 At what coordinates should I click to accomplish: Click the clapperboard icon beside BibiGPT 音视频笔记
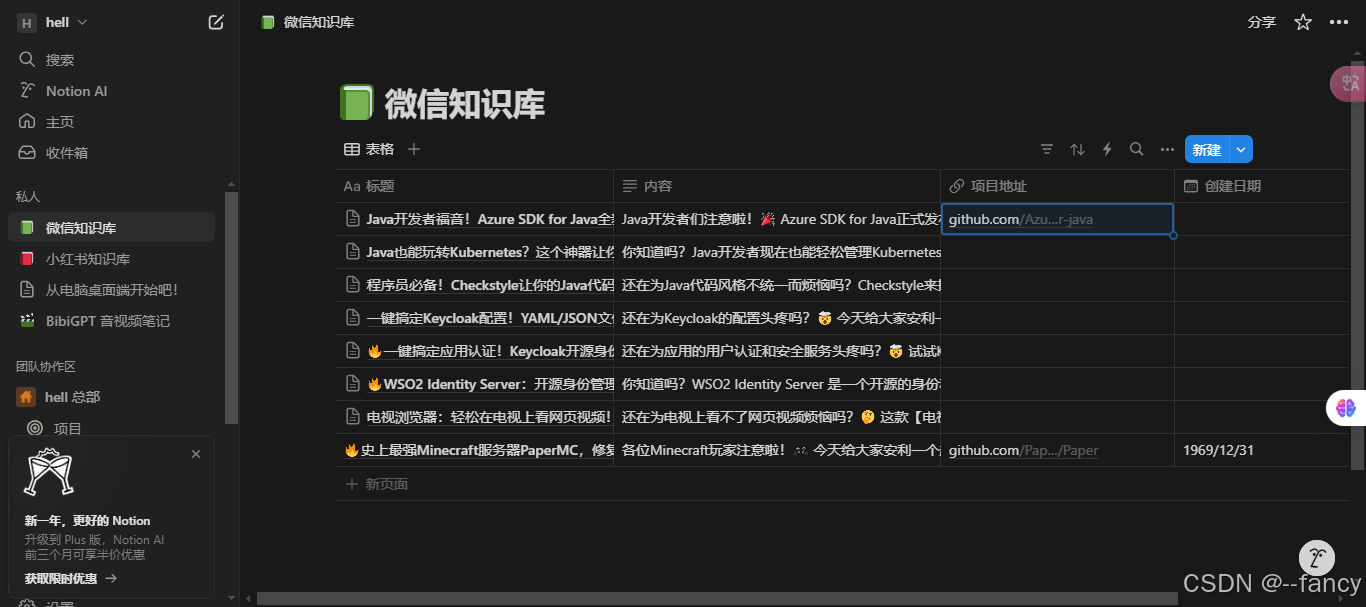[x=27, y=321]
